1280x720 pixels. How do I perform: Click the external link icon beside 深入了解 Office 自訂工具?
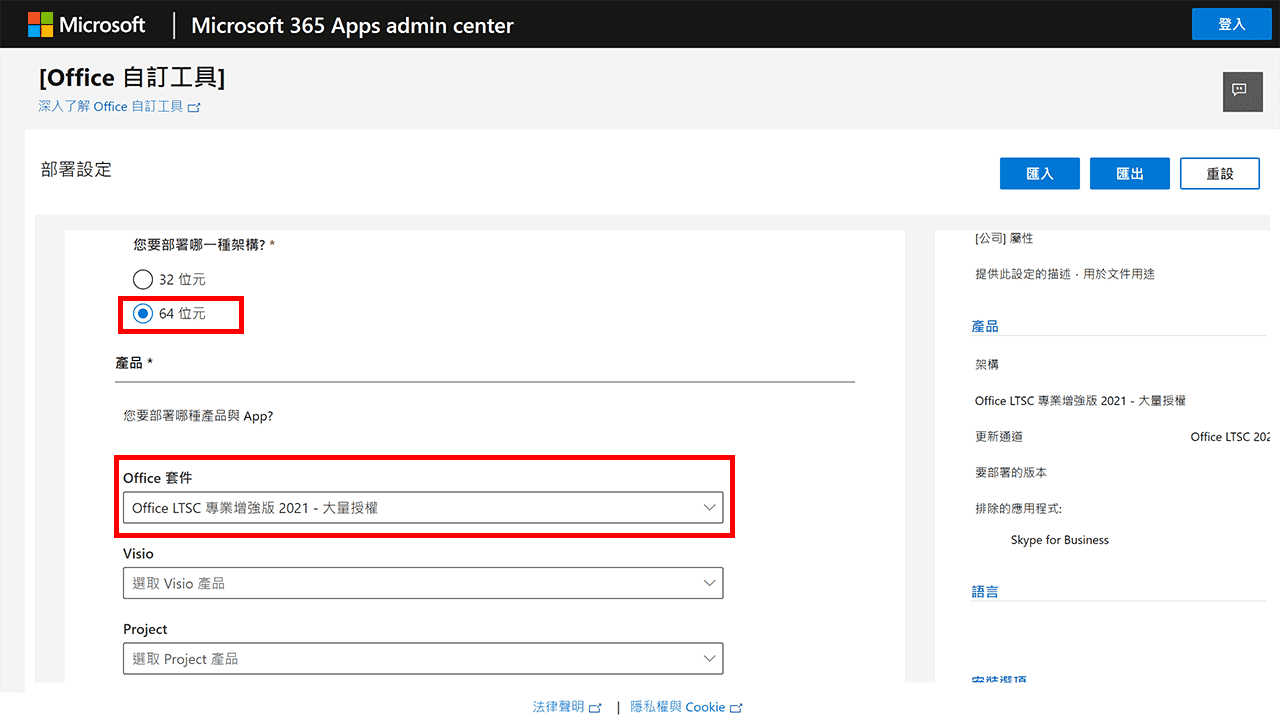194,107
